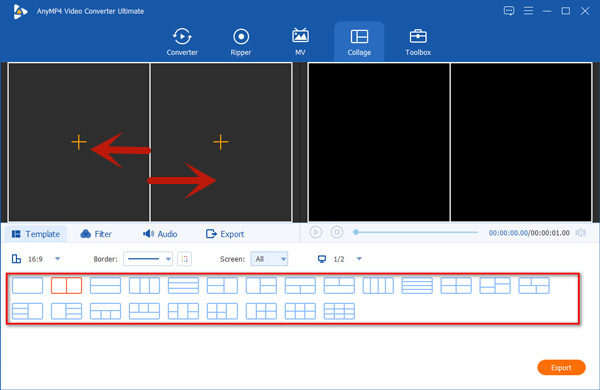Click the left black preview pane
This screenshot has height=390, width=600.
click(379, 142)
